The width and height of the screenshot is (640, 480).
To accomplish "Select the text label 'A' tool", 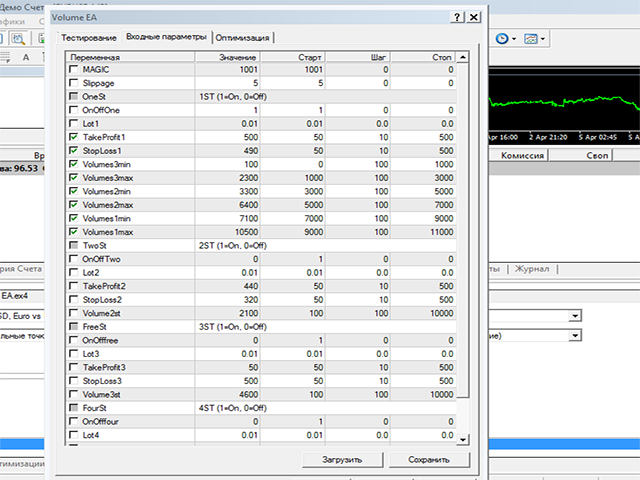I will click(x=26, y=58).
